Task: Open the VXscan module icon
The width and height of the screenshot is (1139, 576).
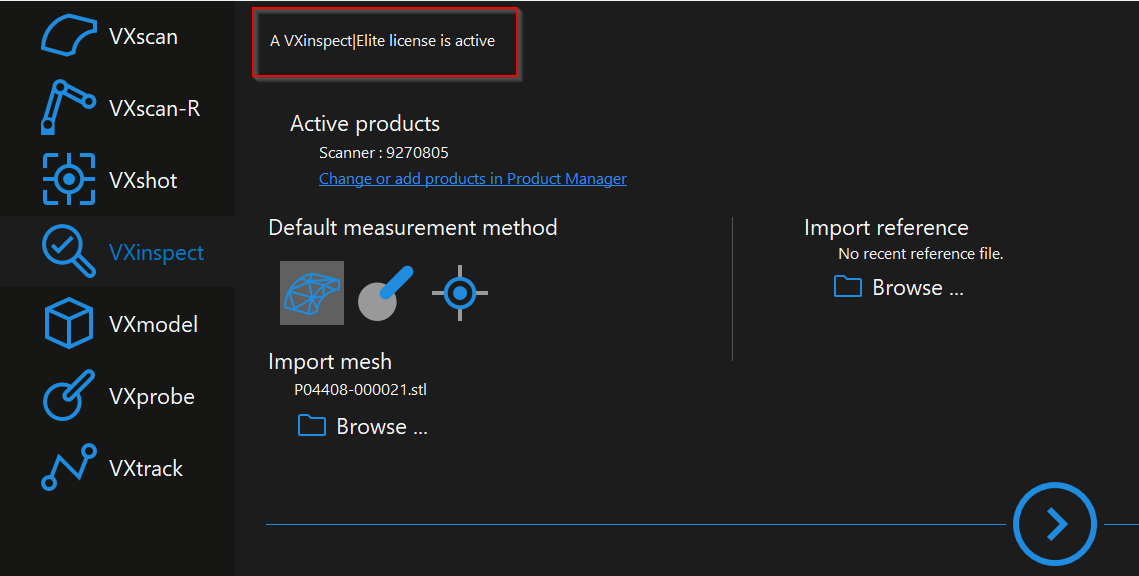Action: point(68,36)
